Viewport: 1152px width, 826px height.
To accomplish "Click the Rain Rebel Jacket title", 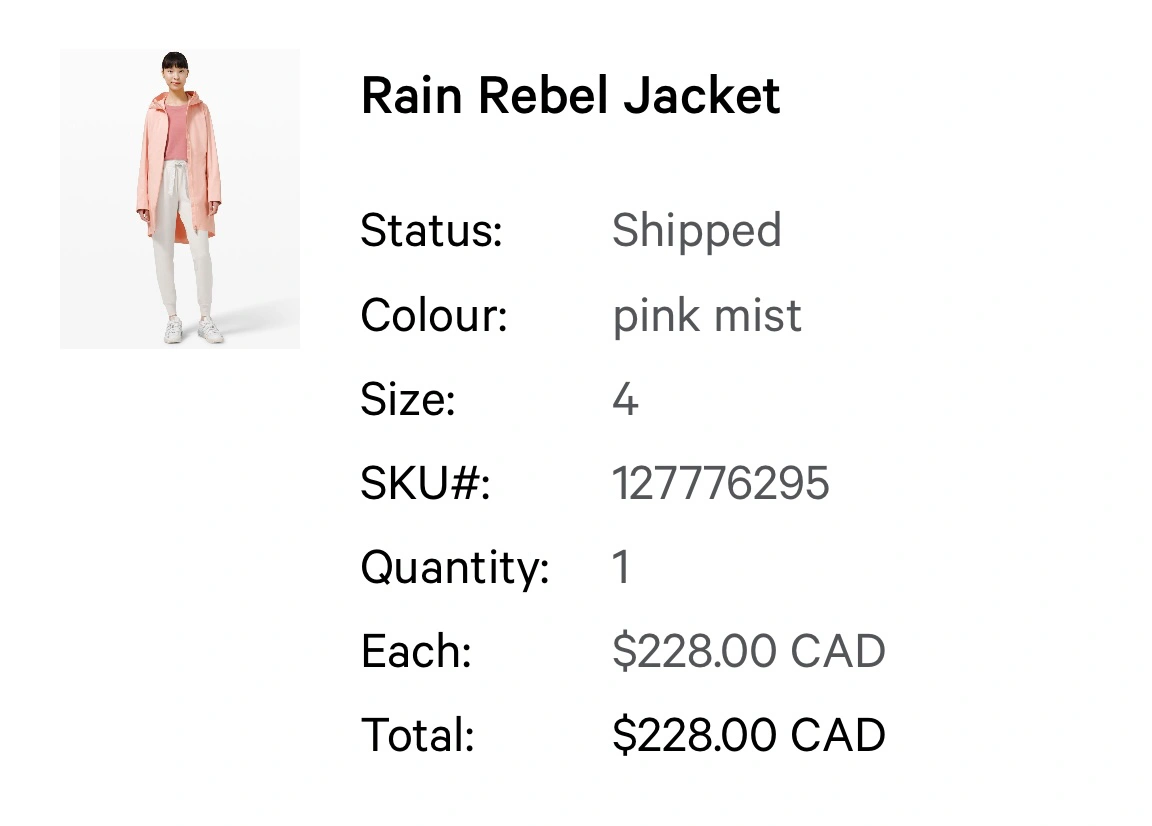I will [x=570, y=96].
